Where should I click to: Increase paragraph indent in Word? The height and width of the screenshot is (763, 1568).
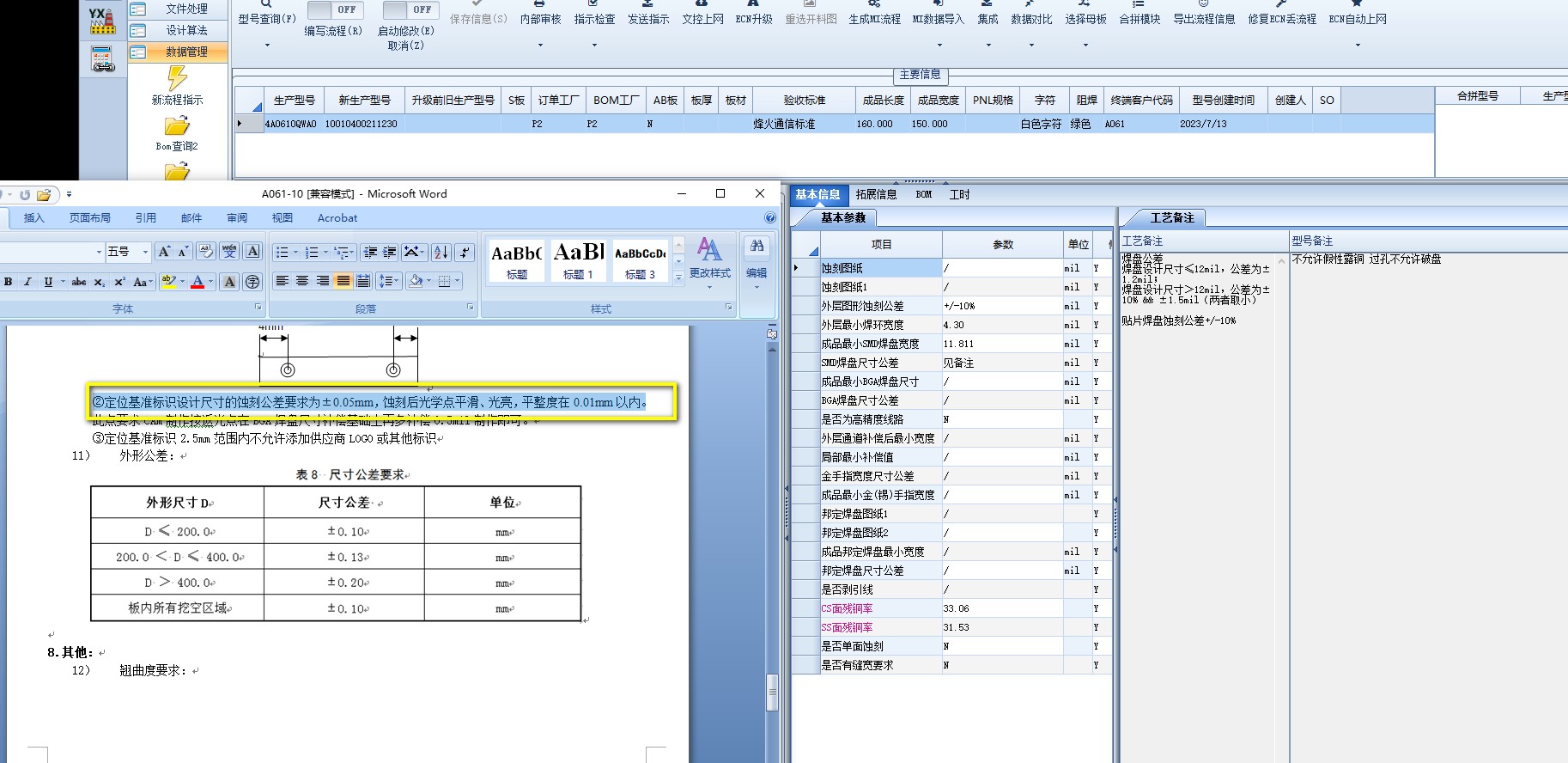tap(390, 252)
